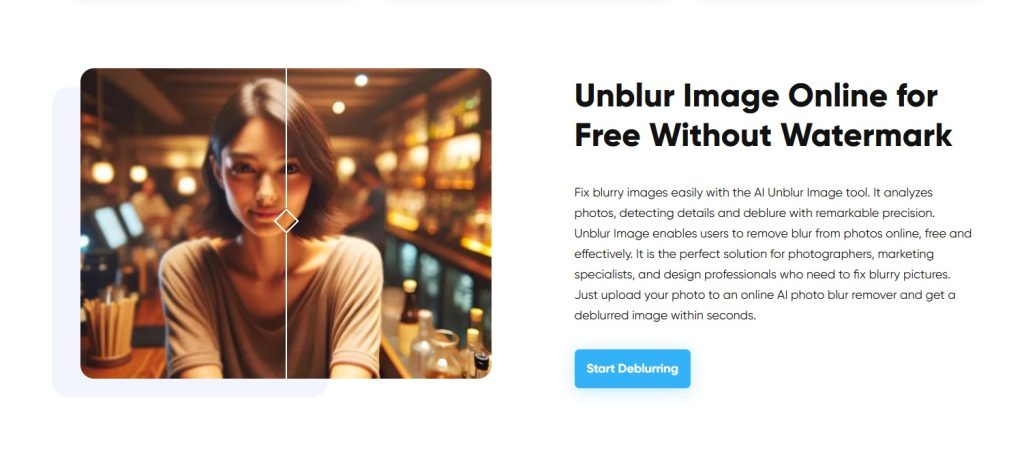Click the "Unblur Image Online for" heading line
Image resolution: width=1024 pixels, height=451 pixels.
(756, 97)
